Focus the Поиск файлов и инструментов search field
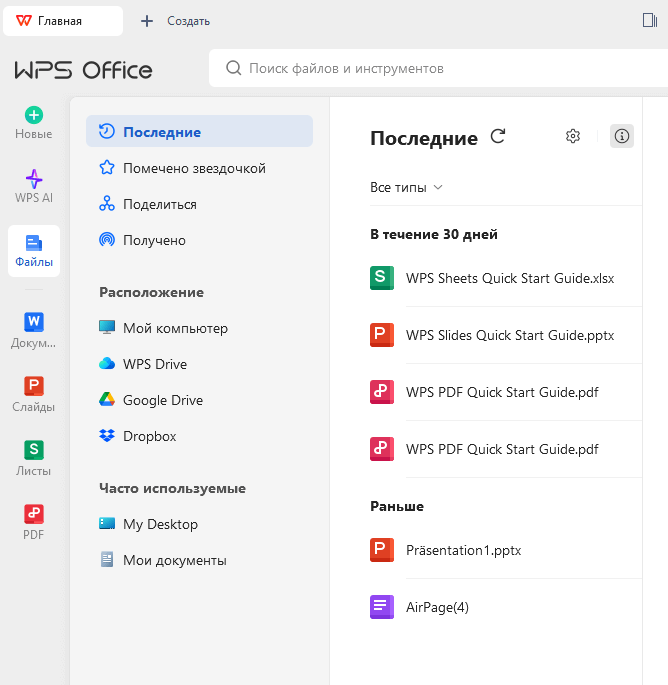Screen dimensions: 668x685 pos(438,68)
